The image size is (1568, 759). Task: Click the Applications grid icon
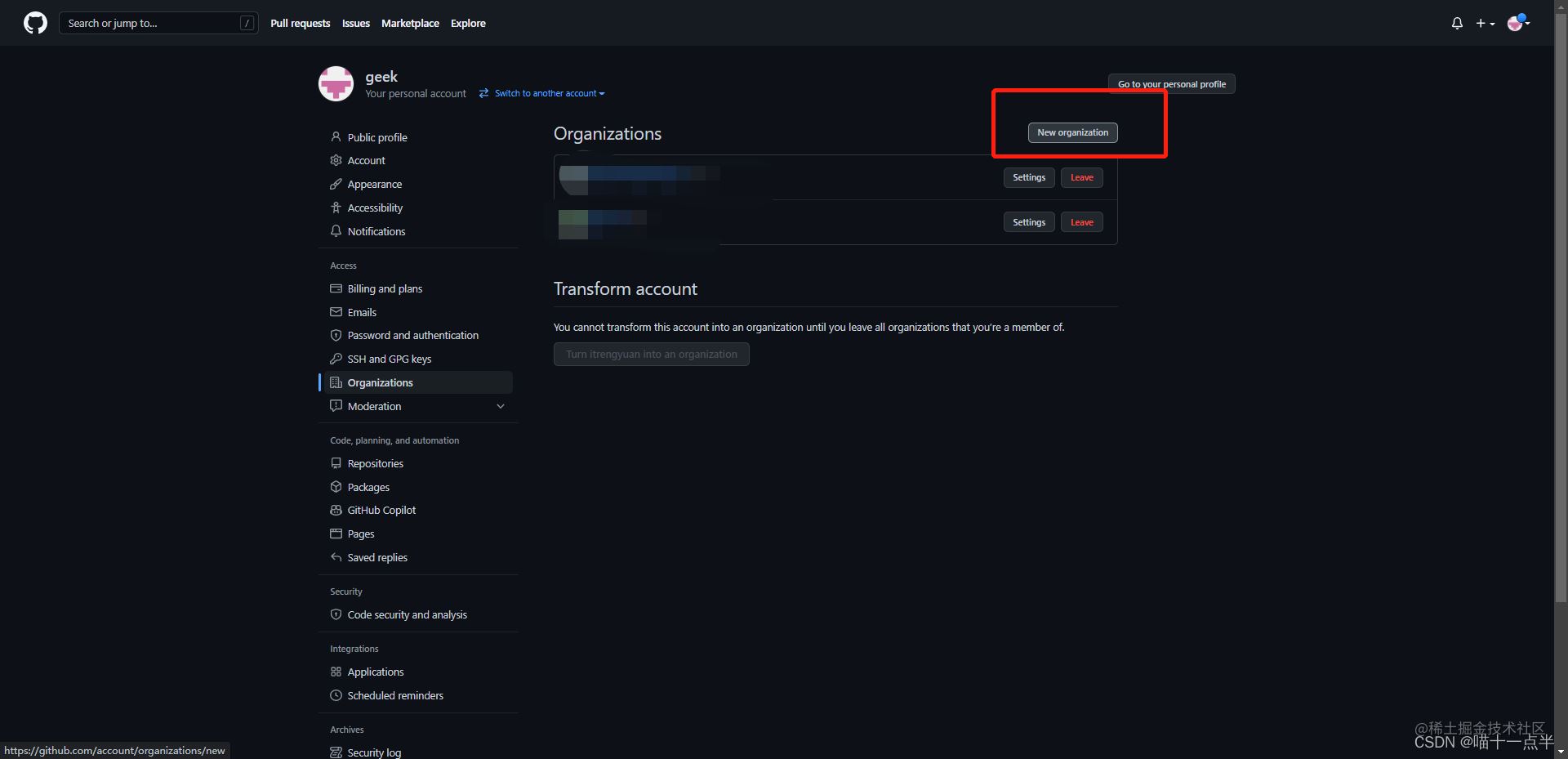click(336, 672)
